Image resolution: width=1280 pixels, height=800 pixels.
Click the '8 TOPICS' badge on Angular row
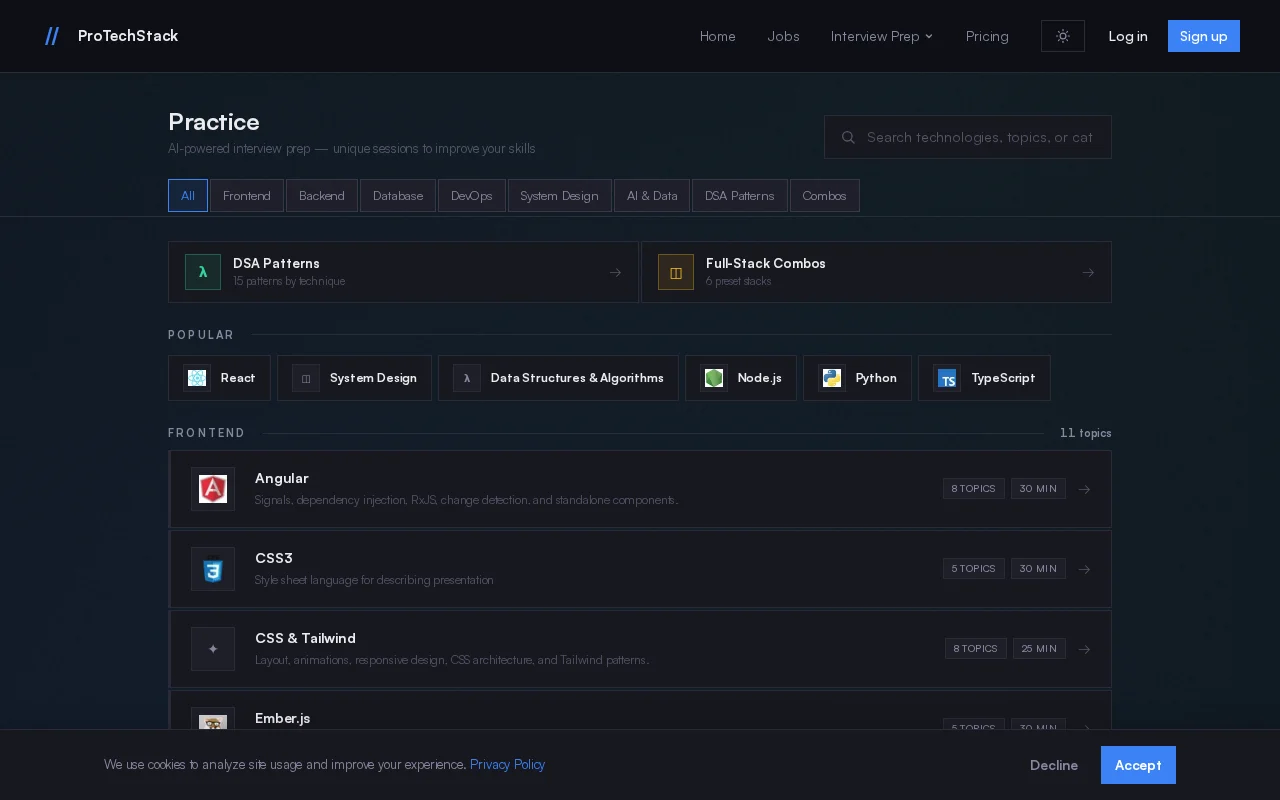pos(974,489)
